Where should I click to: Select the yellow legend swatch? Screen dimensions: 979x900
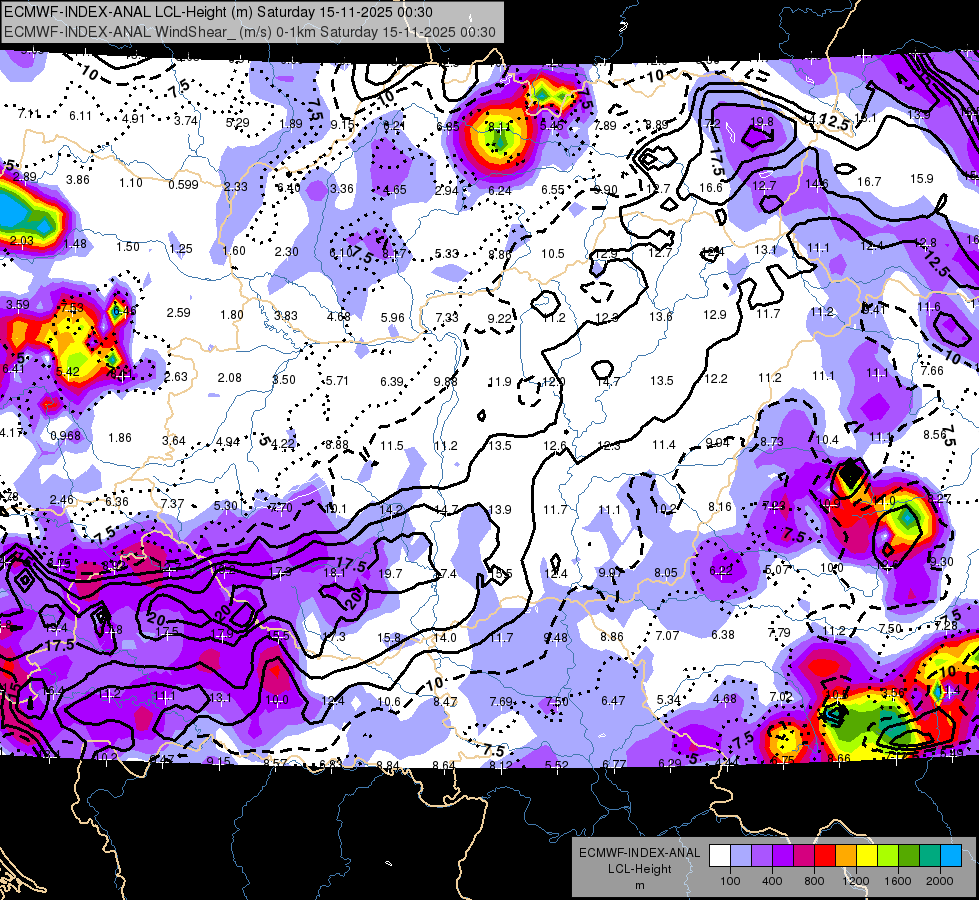point(867,856)
